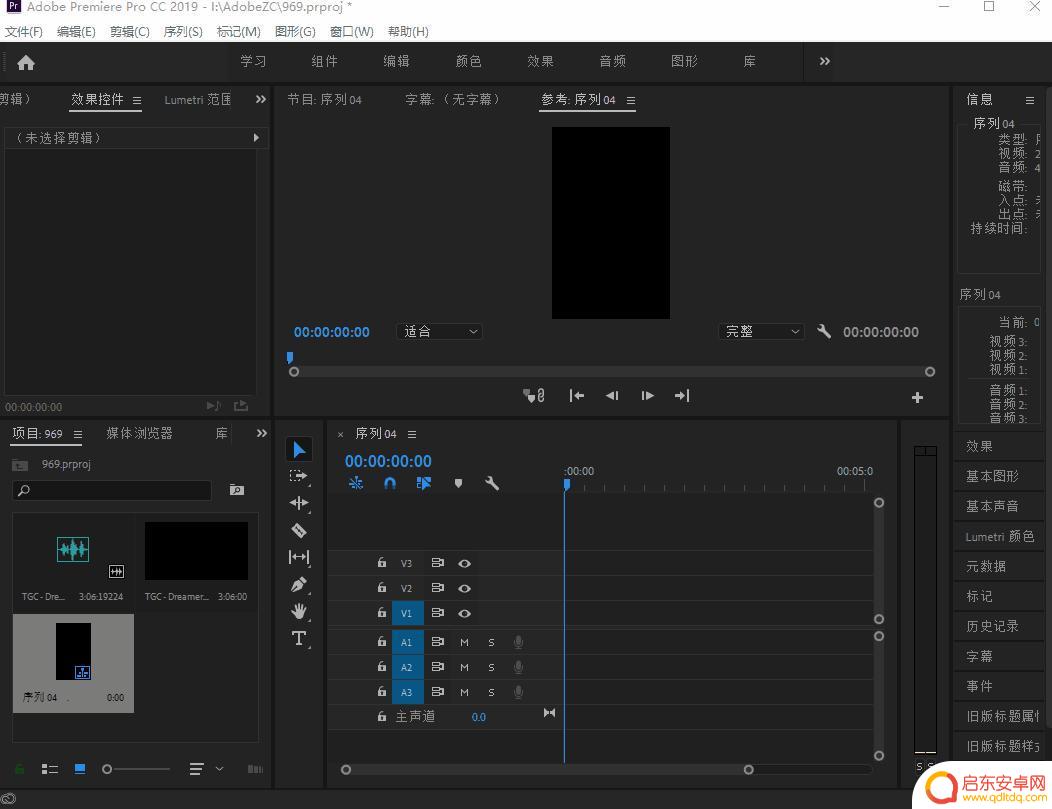Viewport: 1052px width, 809px height.
Task: Open sort icons dropdown in project panel
Action: click(204, 769)
